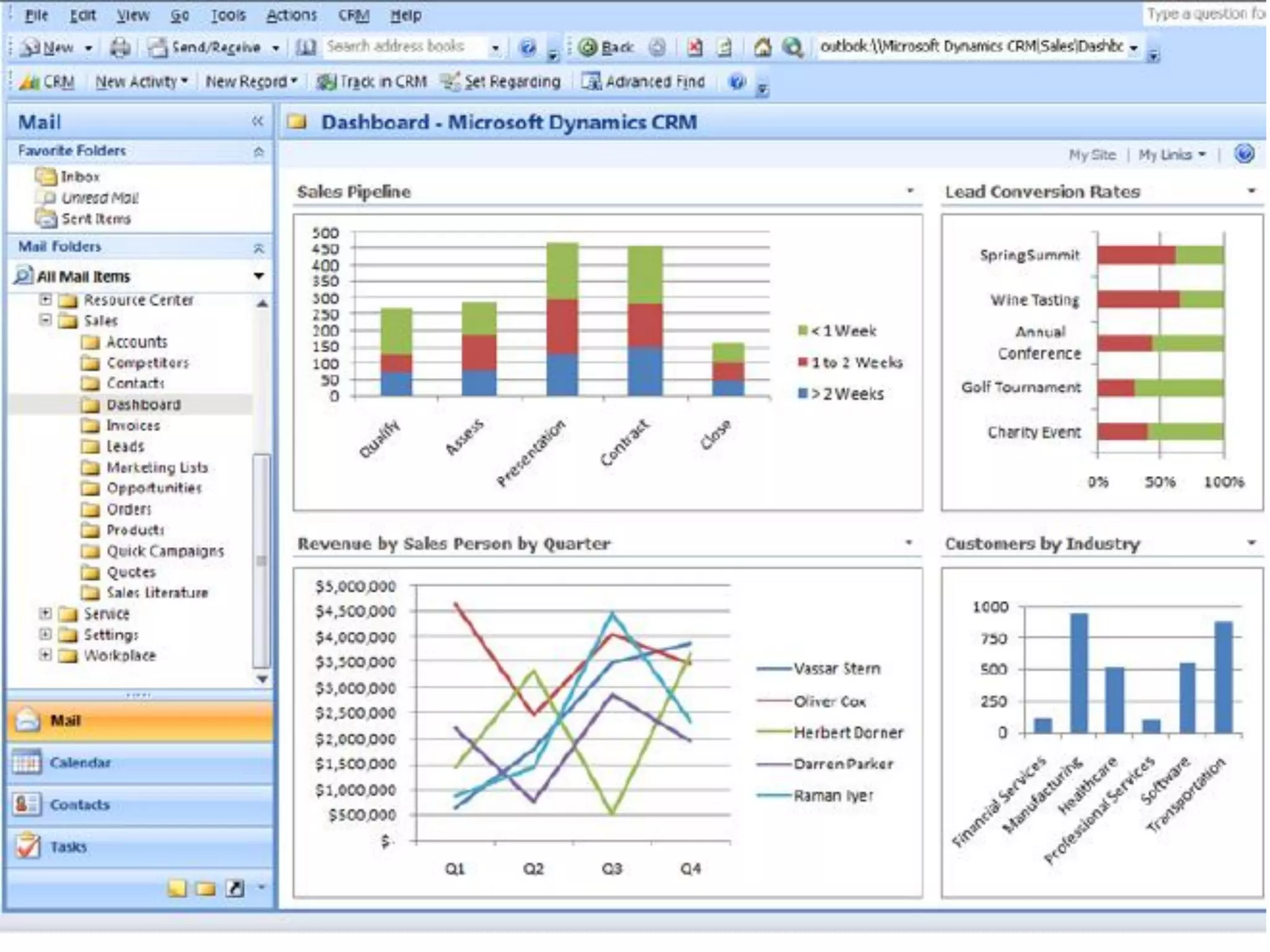Open the Actions menu
Screen dimensions: 1270x952
coord(291,15)
